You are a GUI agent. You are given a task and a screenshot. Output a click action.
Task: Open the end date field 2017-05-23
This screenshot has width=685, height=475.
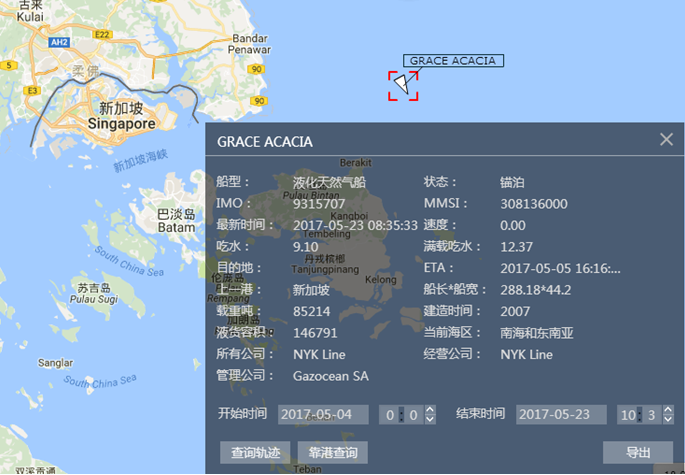click(x=561, y=414)
